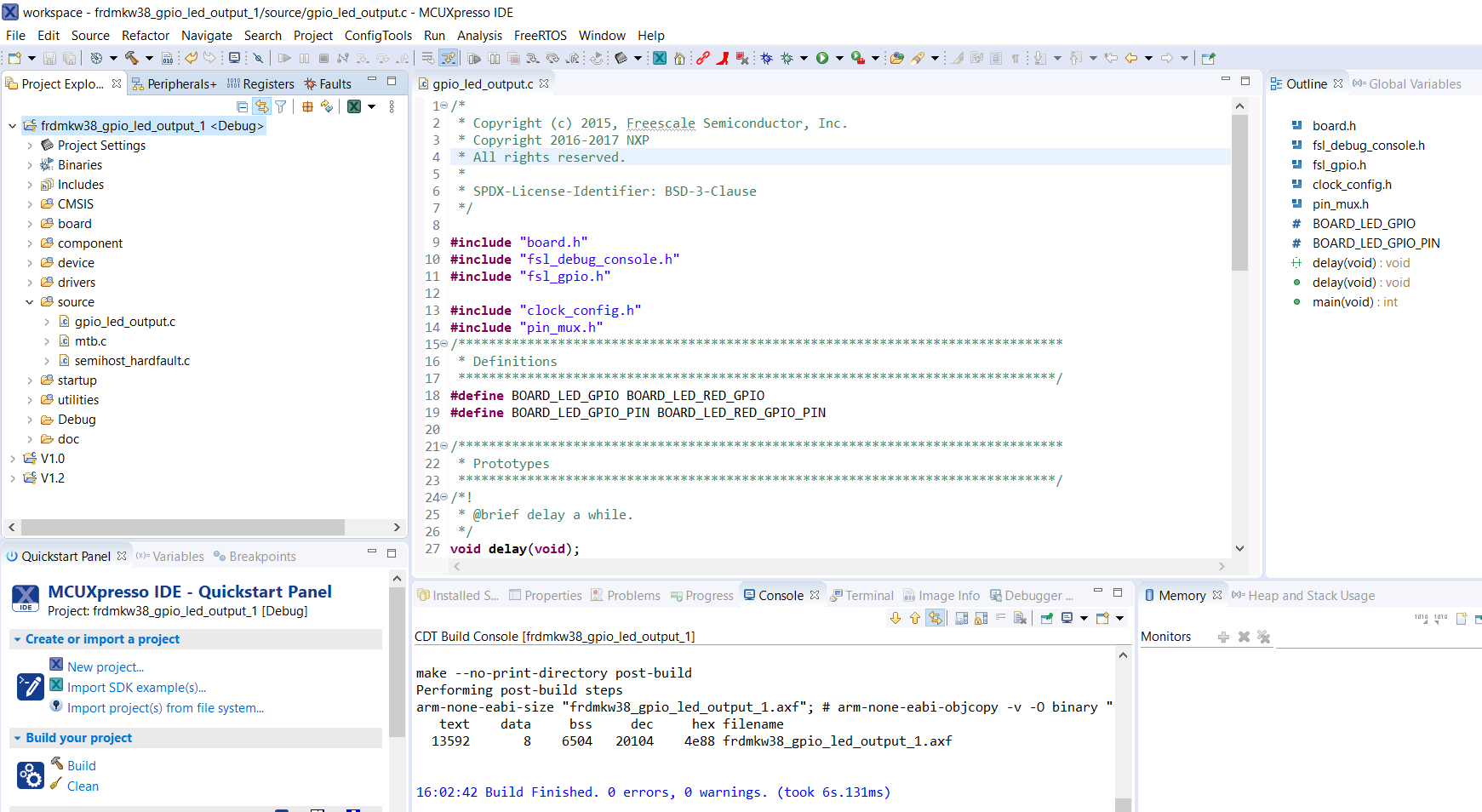Collapse the source folder in the project tree
The width and height of the screenshot is (1482, 812).
[x=30, y=302]
